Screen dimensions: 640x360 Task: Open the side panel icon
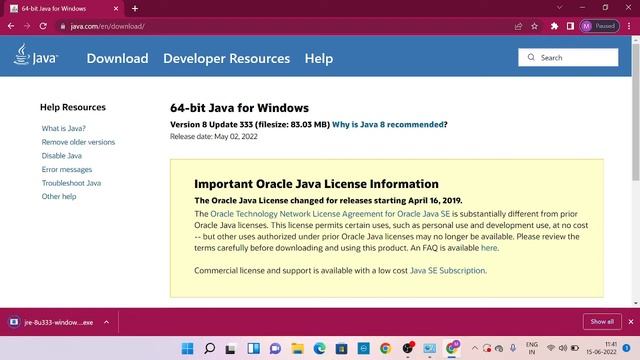click(x=570, y=26)
